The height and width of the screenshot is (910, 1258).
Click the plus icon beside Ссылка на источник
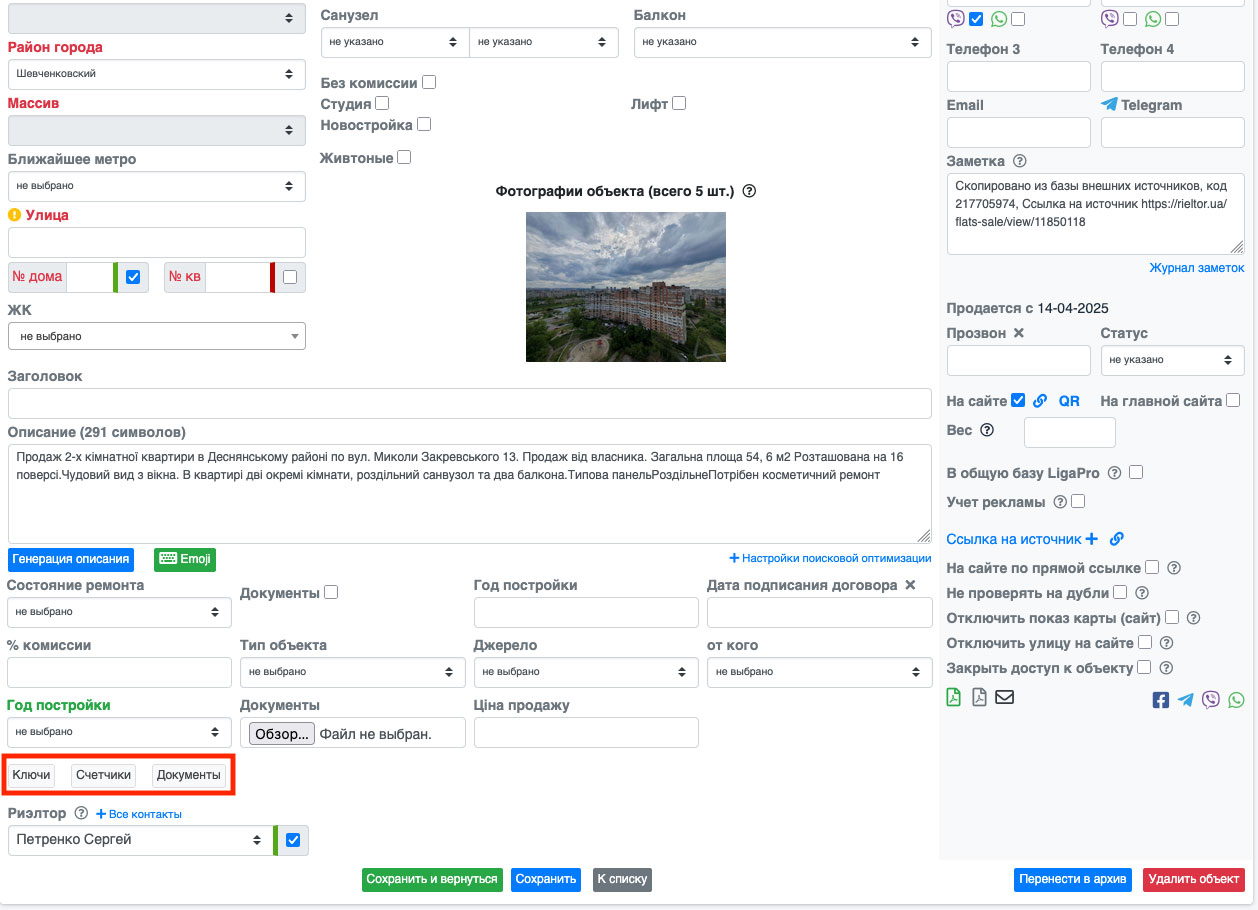tap(1092, 539)
